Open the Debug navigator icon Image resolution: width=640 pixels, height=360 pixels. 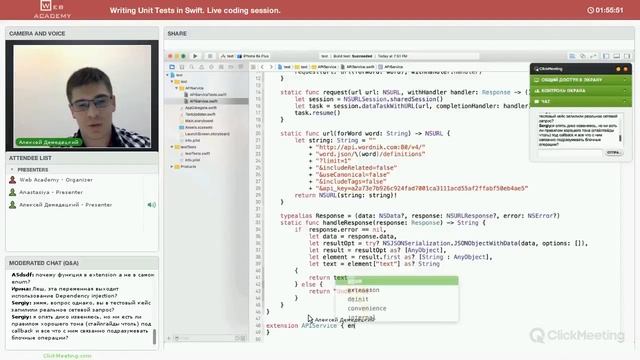pyautogui.click(x=221, y=67)
